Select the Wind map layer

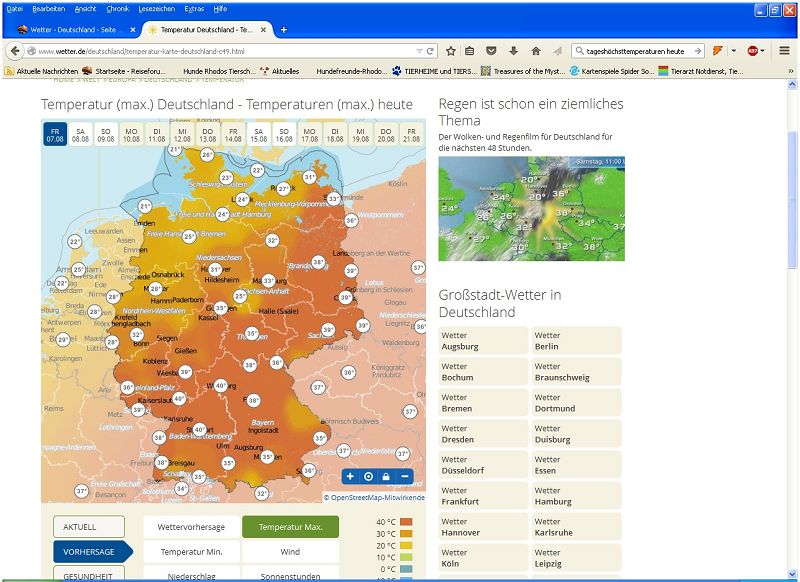[x=290, y=551]
